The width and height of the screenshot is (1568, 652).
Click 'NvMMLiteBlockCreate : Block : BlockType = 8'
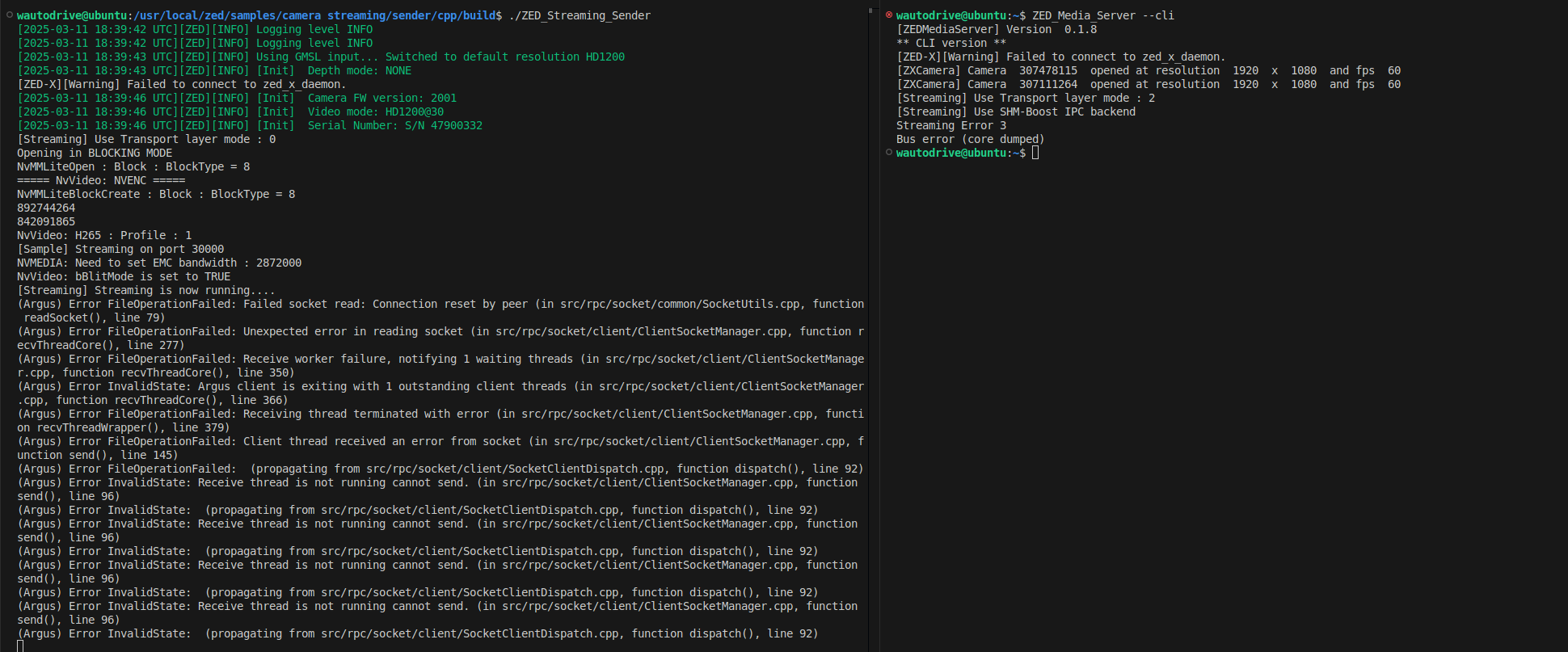pyautogui.click(x=156, y=194)
